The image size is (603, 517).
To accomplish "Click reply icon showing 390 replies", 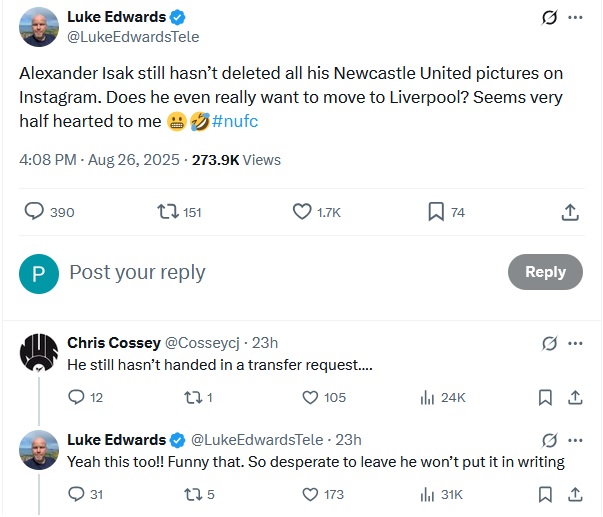I will [x=34, y=212].
